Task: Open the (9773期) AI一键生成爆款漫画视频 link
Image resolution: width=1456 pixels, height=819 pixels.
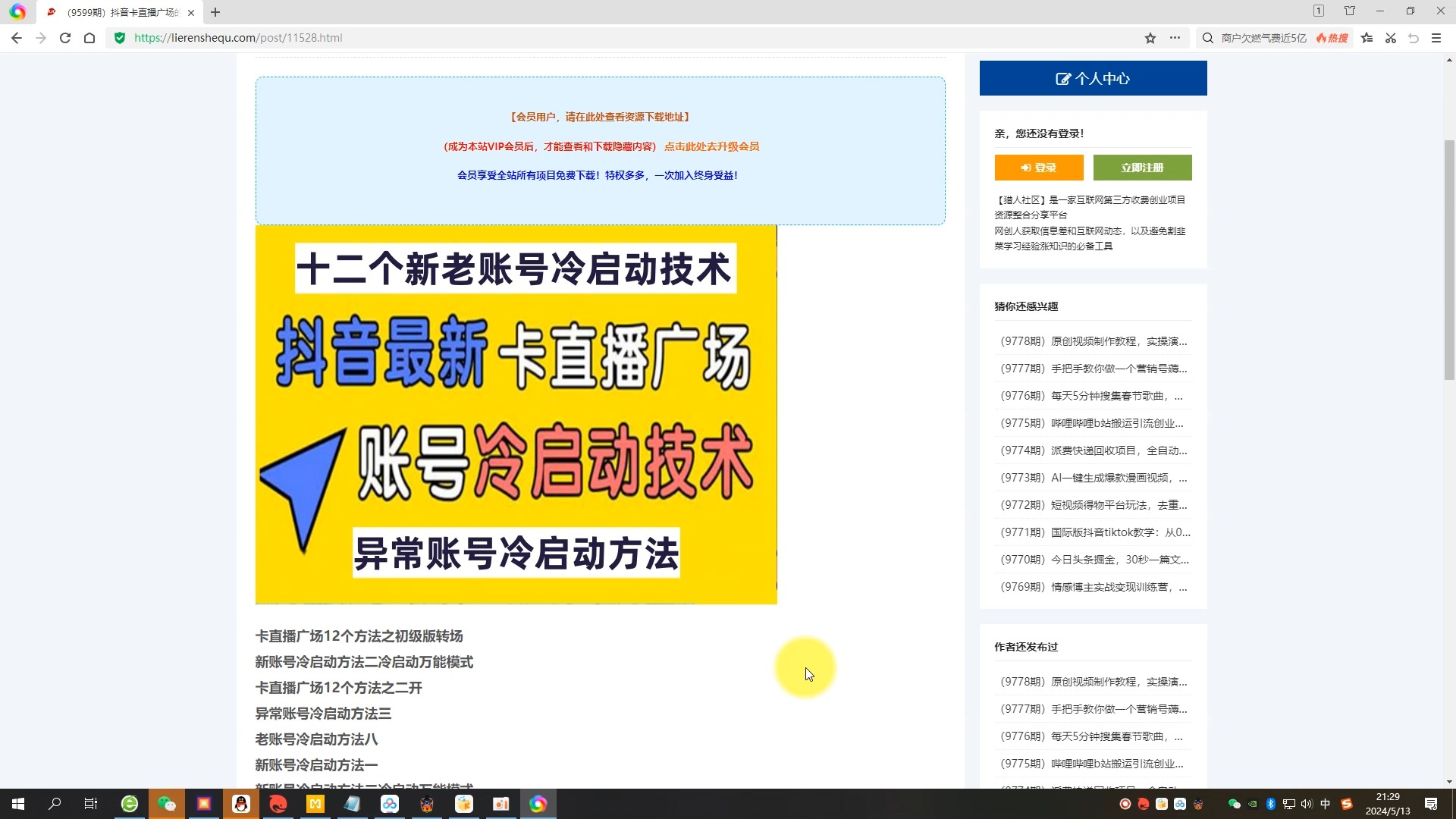Action: [1094, 478]
